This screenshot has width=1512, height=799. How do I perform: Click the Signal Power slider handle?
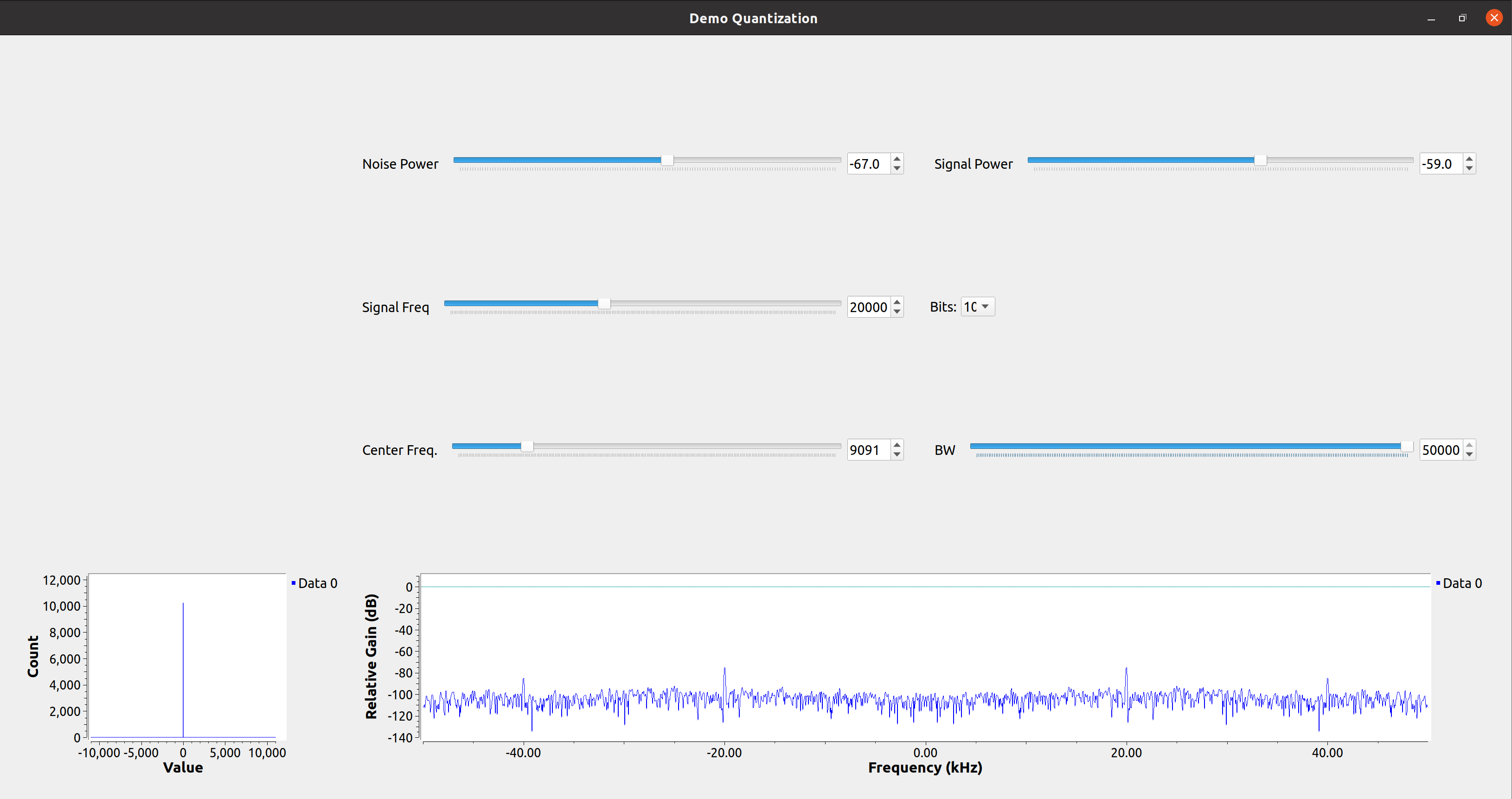point(1260,160)
